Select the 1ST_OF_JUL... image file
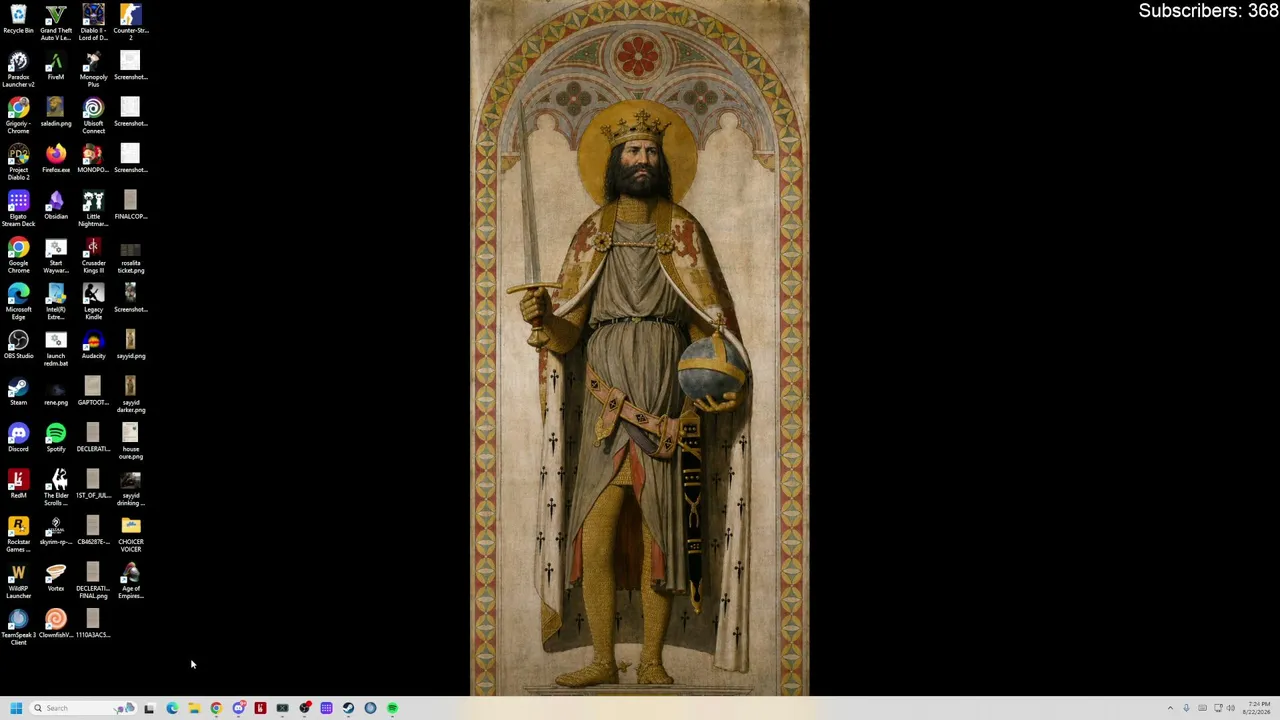 click(x=93, y=484)
